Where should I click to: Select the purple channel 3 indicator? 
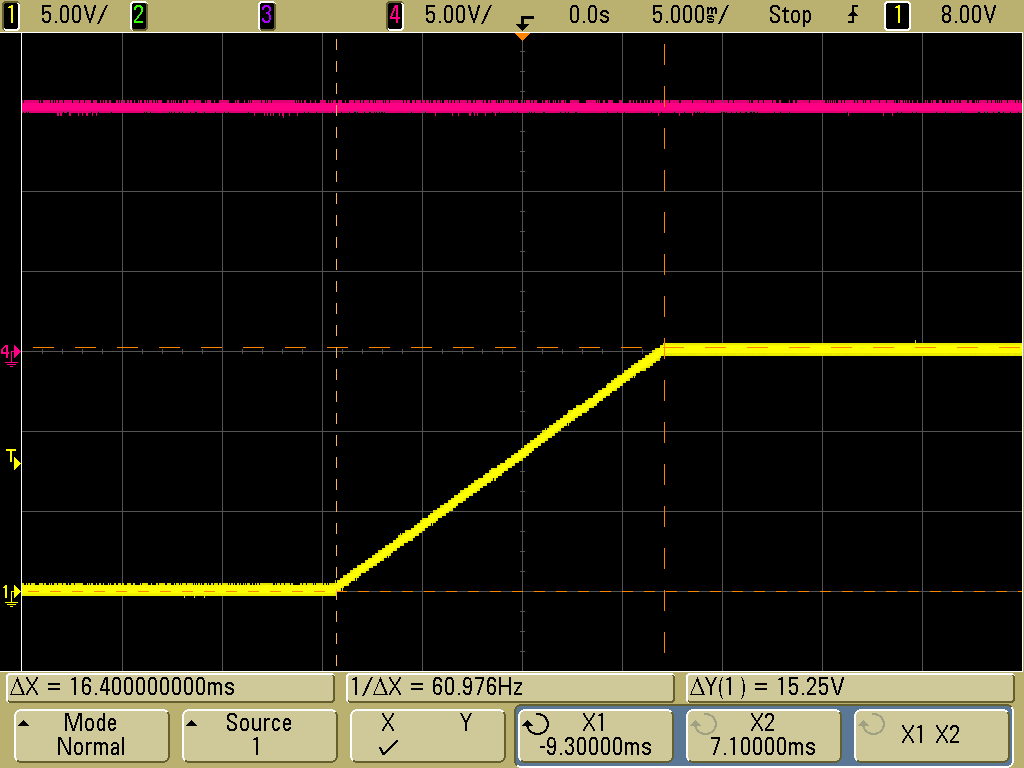267,15
